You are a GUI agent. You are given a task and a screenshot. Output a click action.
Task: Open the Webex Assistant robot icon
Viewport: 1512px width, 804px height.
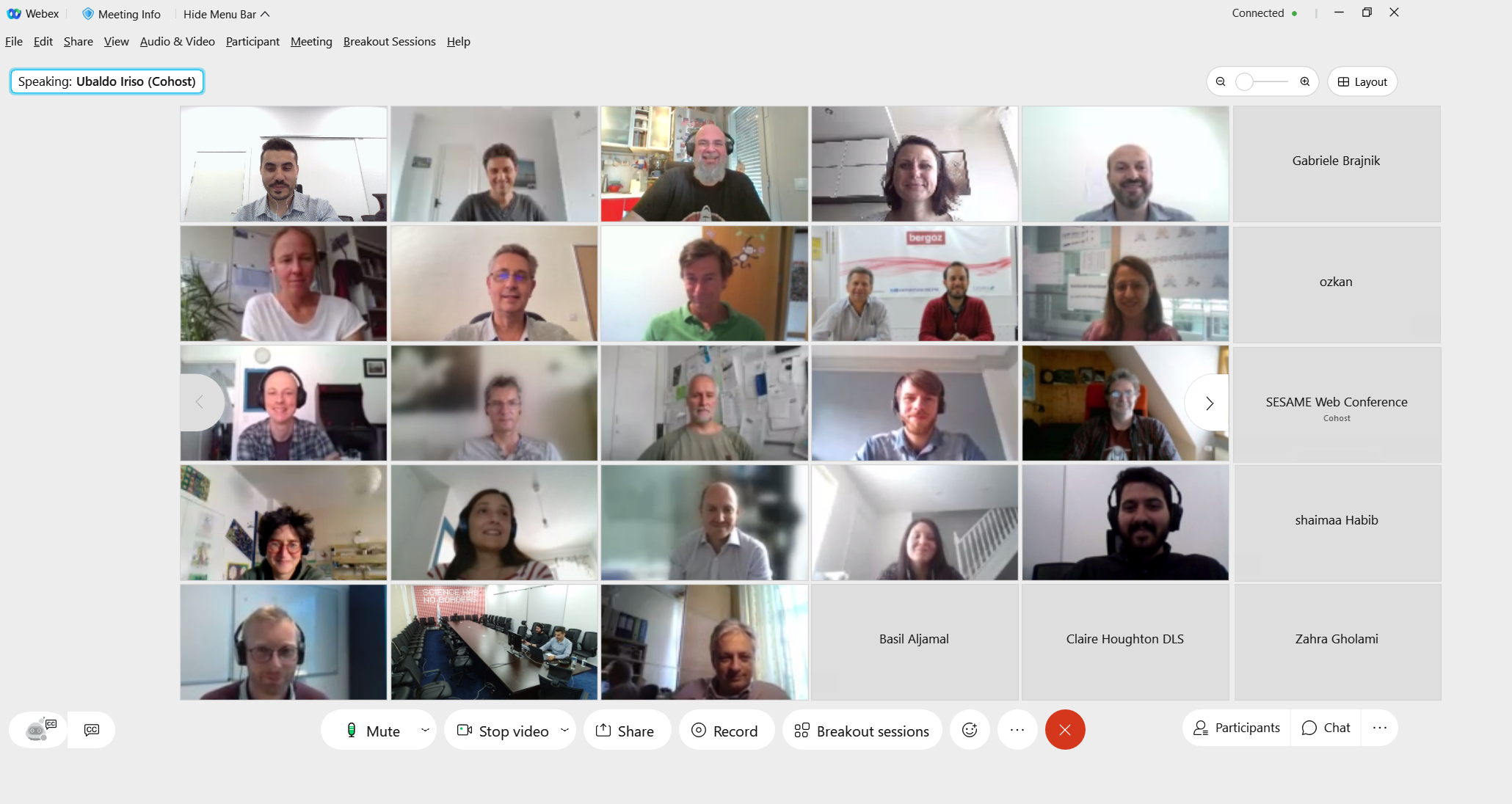point(38,729)
